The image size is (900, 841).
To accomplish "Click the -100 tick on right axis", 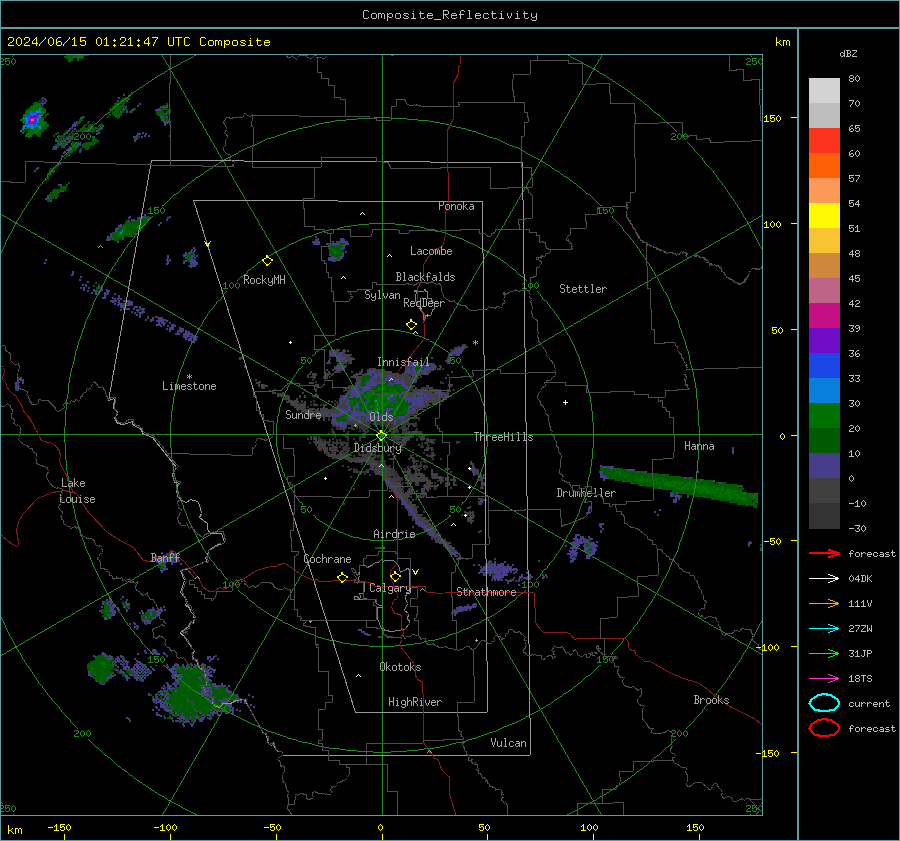I will click(x=767, y=647).
